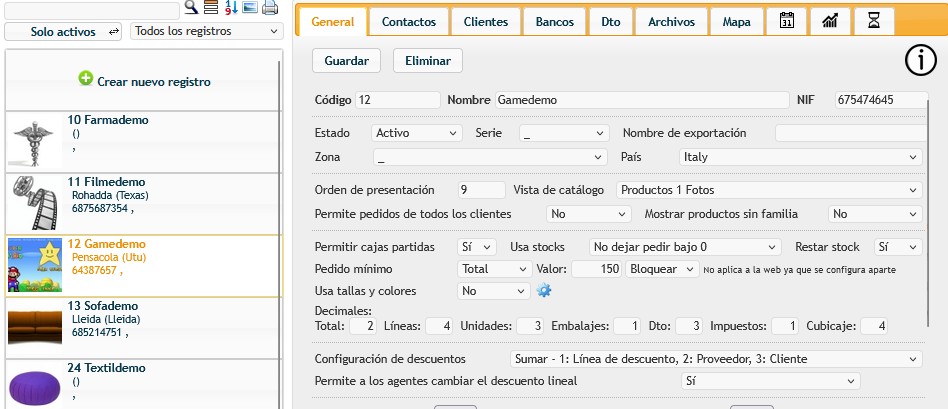
Task: Open the Todos los registros dropdown
Action: pyautogui.click(x=207, y=31)
